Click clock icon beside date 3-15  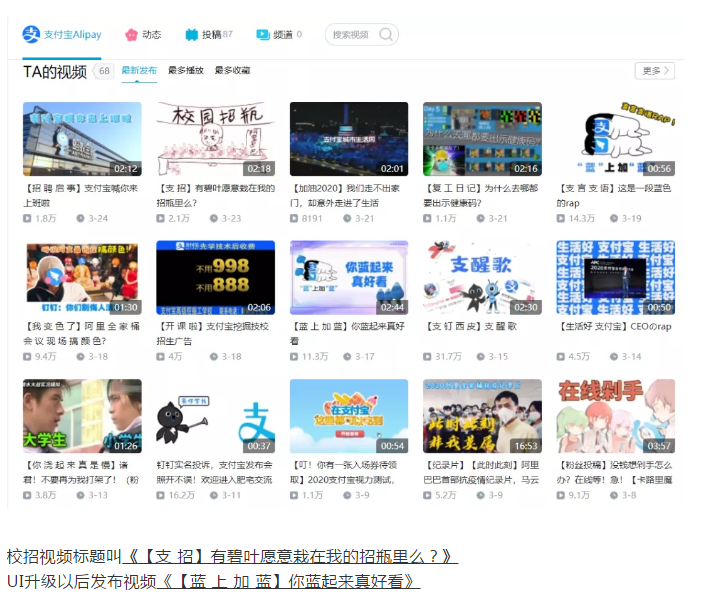click(x=480, y=357)
